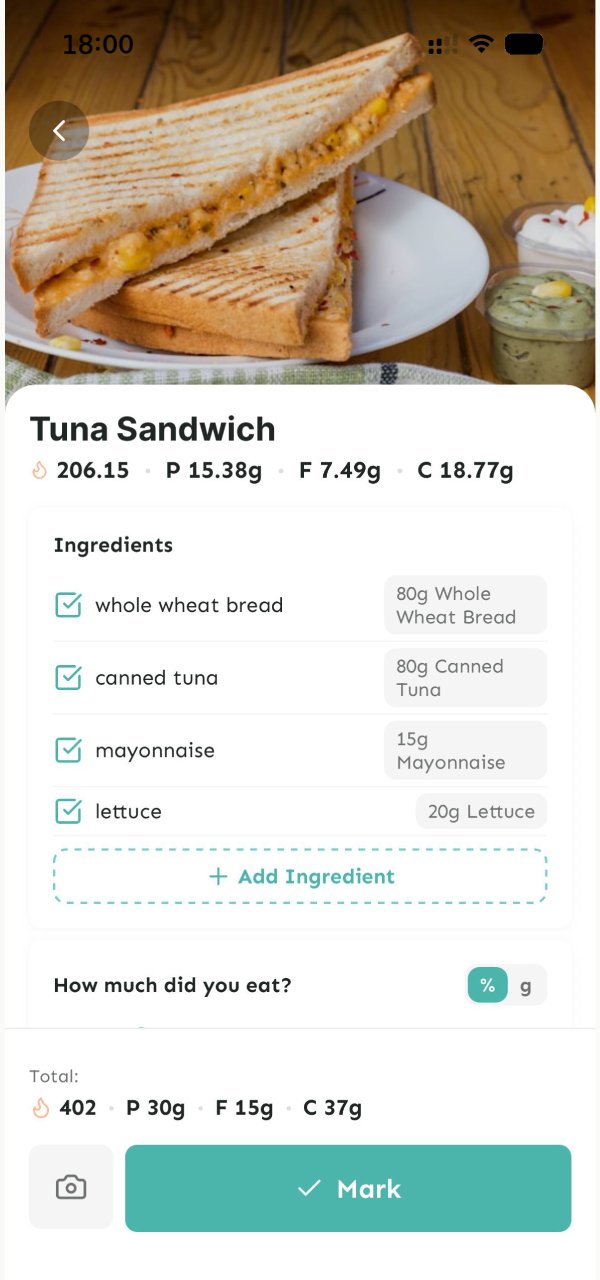Deselect the lettuce ingredient checkbox
The width and height of the screenshot is (600, 1280).
point(68,811)
